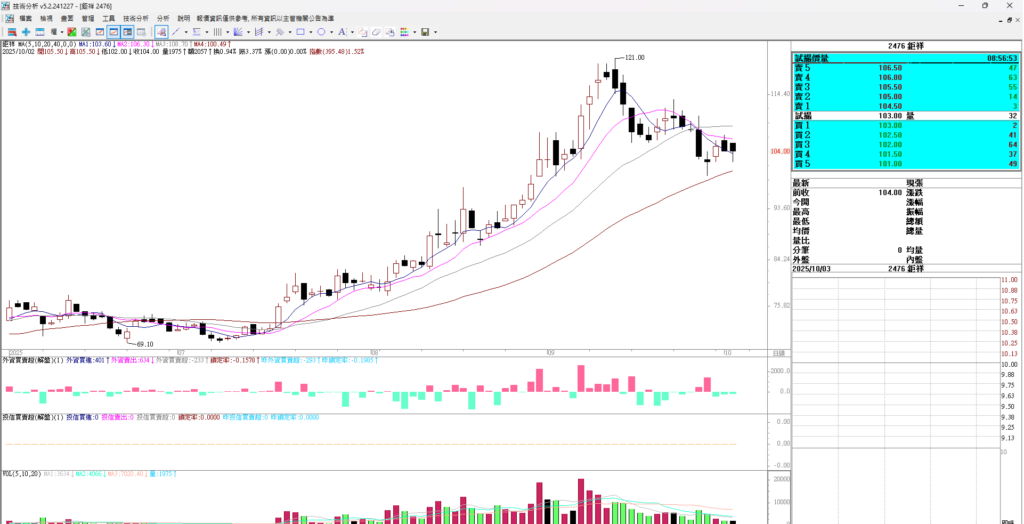
Task: Open the 工具 menu
Action: (108, 18)
